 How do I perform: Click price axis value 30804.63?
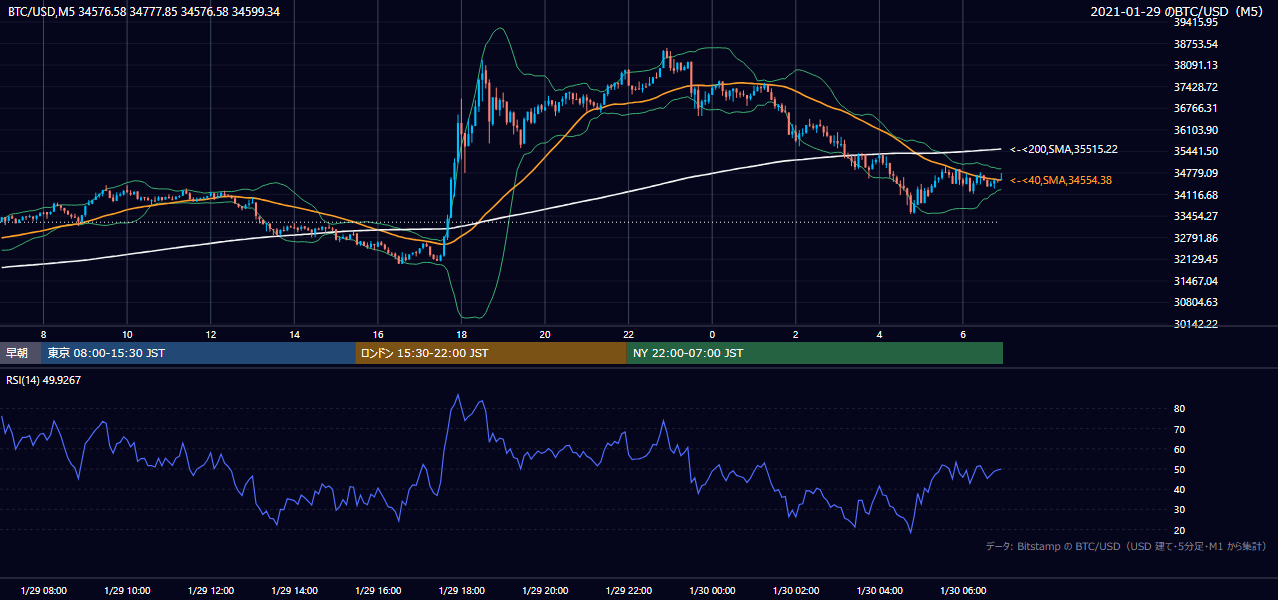[x=1195, y=302]
